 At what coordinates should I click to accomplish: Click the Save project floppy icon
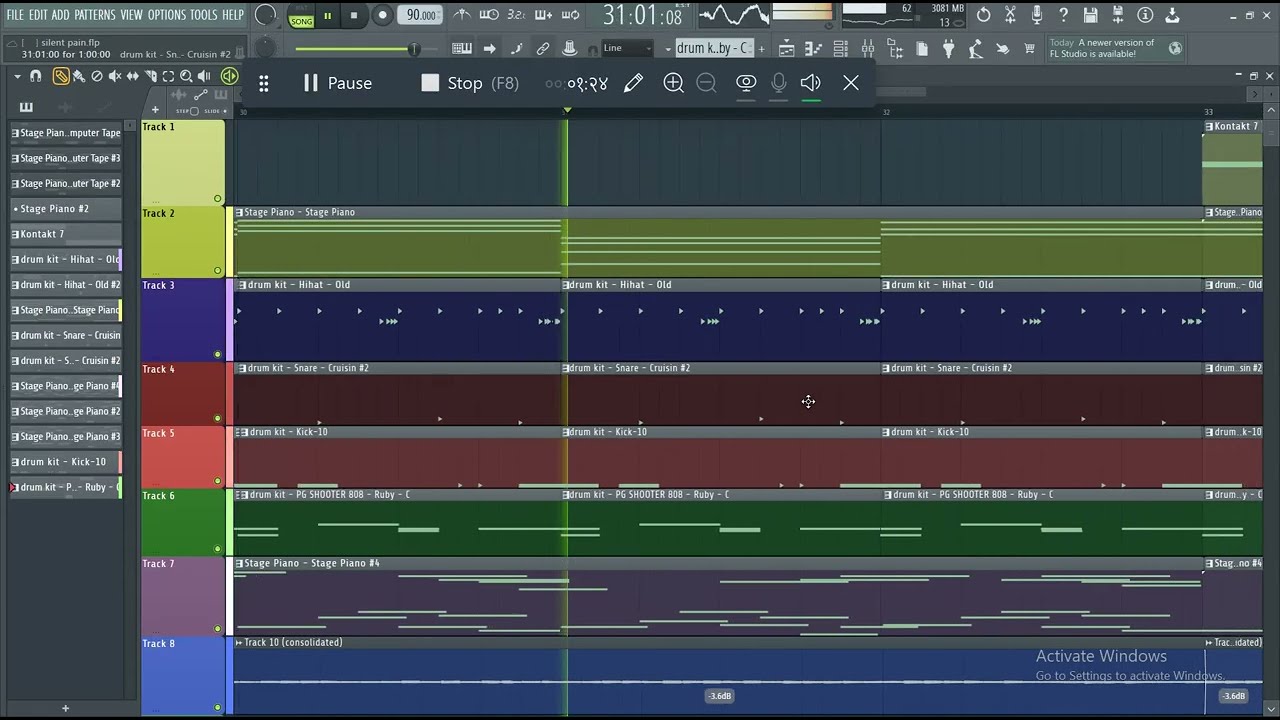point(1091,15)
